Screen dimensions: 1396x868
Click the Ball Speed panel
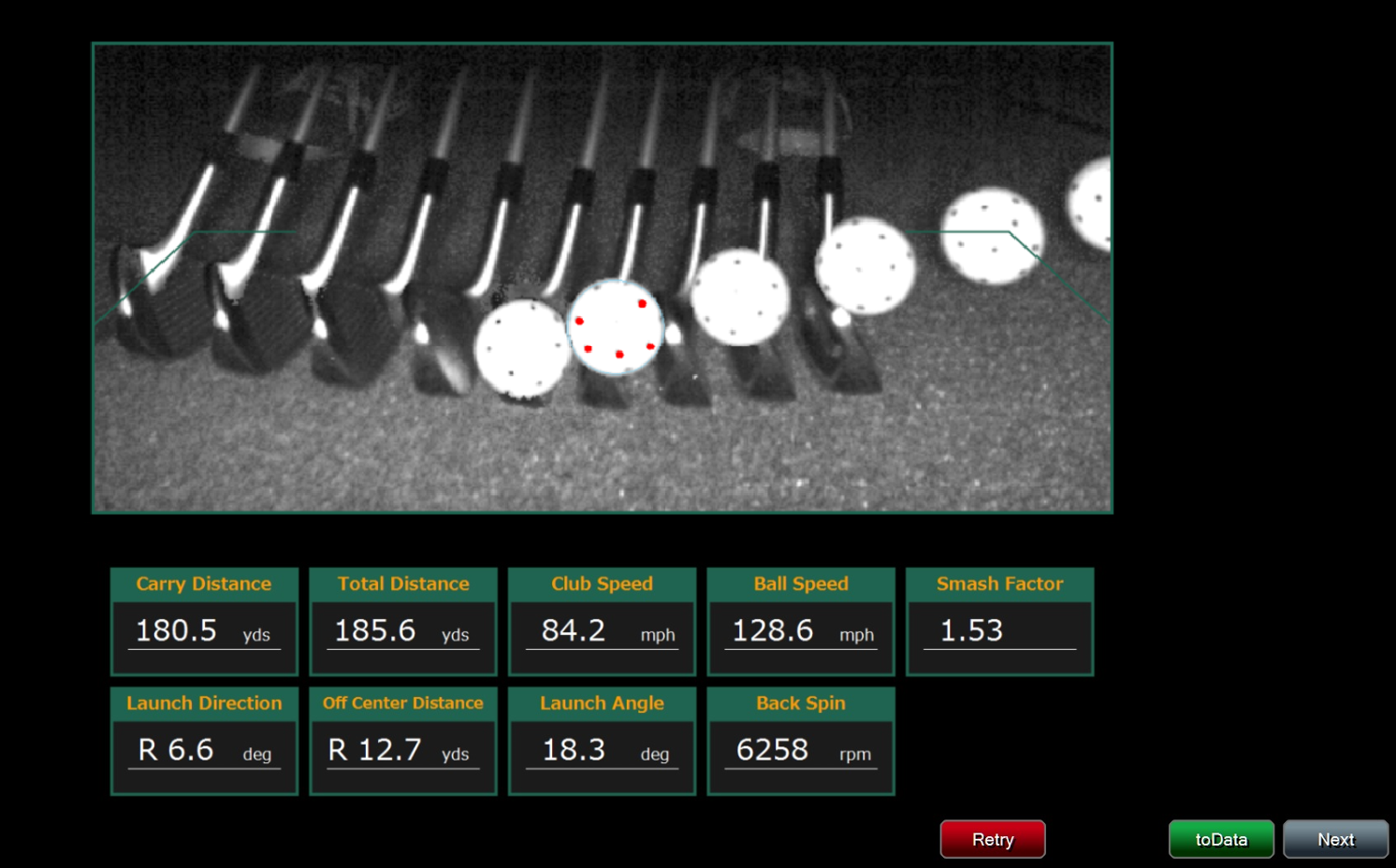(x=800, y=622)
